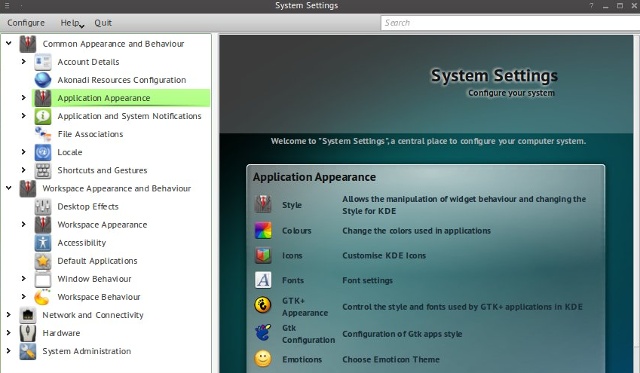Select the Fonts letter A icon
The image size is (640, 373).
[x=263, y=280]
